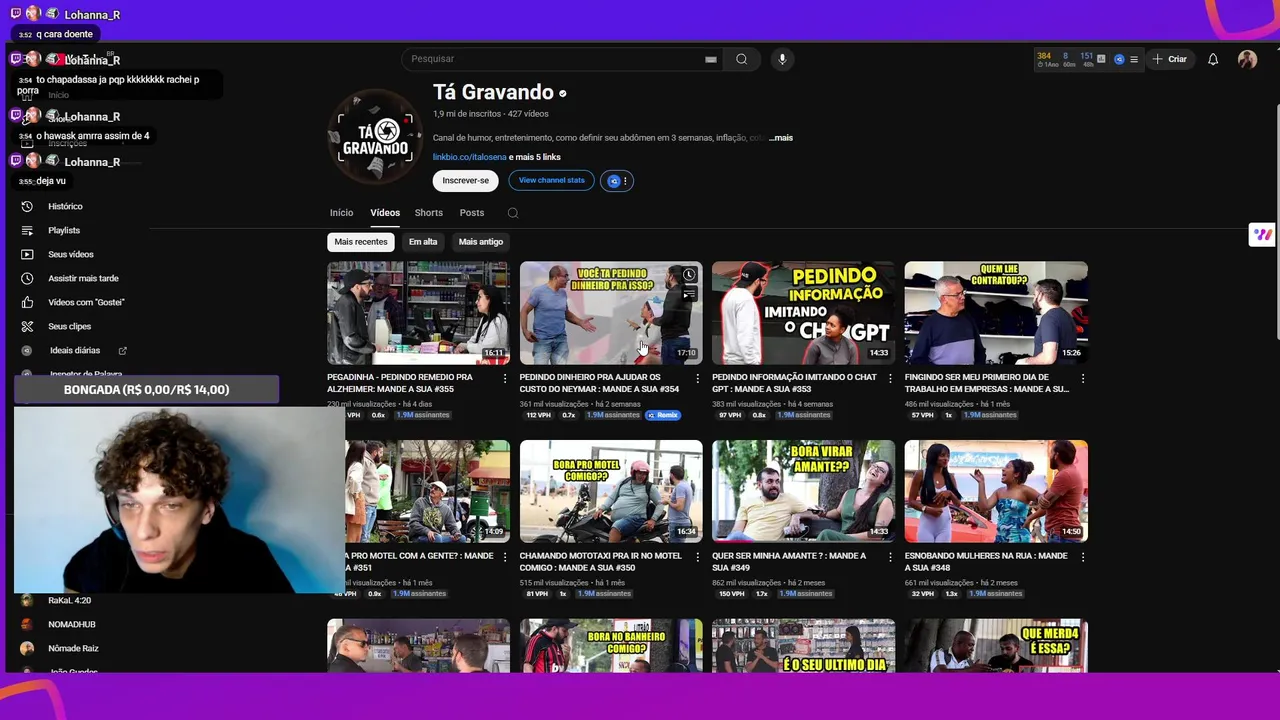Open Seus clipes in sidebar
This screenshot has width=1280, height=720.
point(69,327)
